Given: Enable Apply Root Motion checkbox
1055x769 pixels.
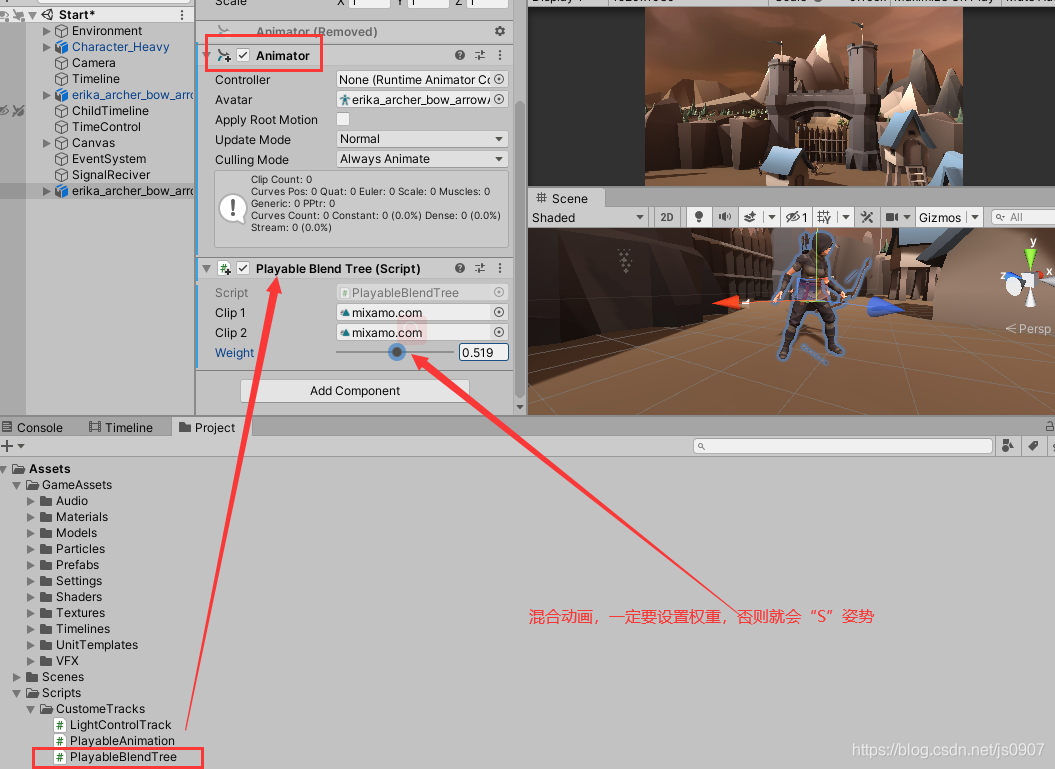Looking at the screenshot, I should 343,119.
